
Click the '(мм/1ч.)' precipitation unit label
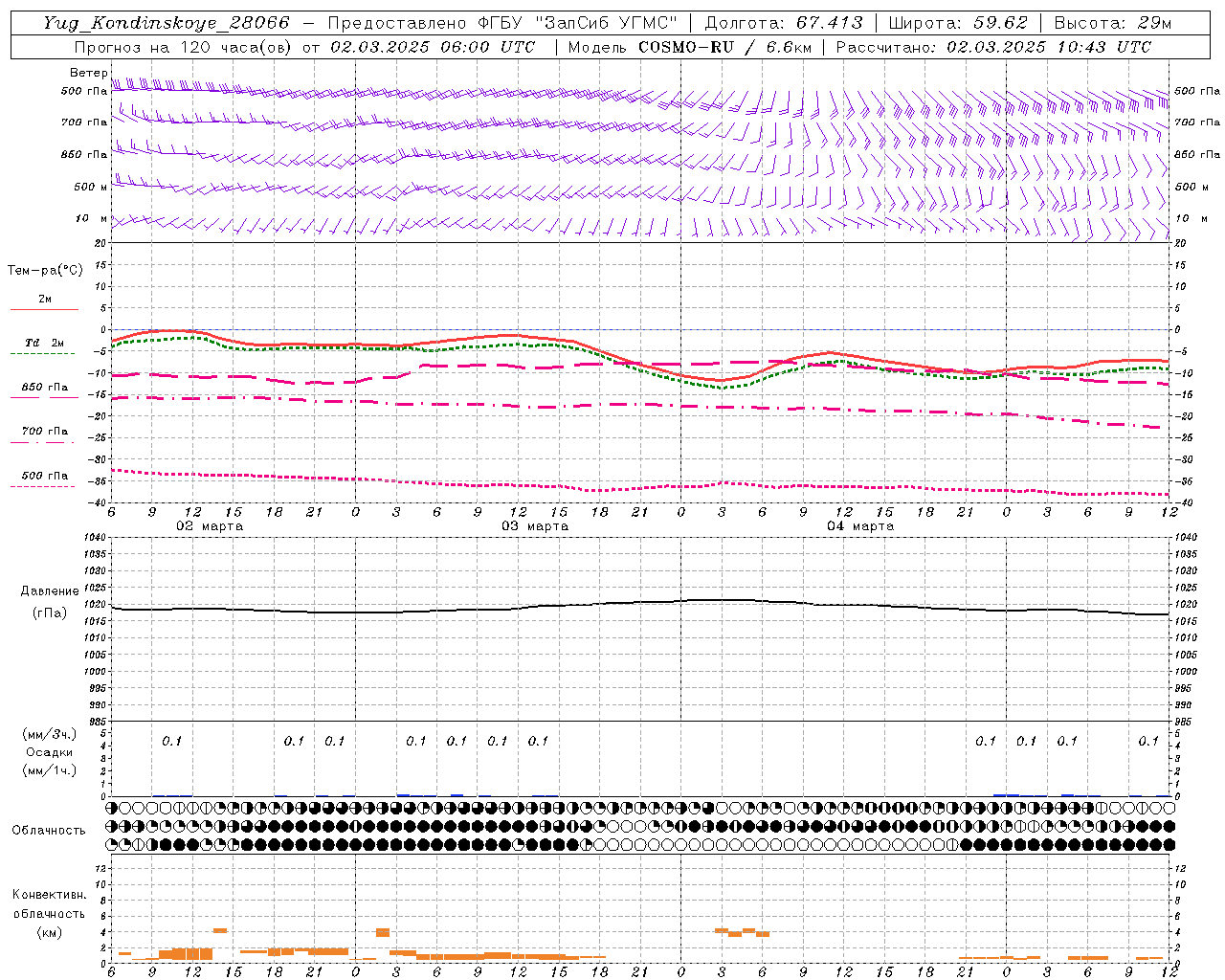point(50,770)
